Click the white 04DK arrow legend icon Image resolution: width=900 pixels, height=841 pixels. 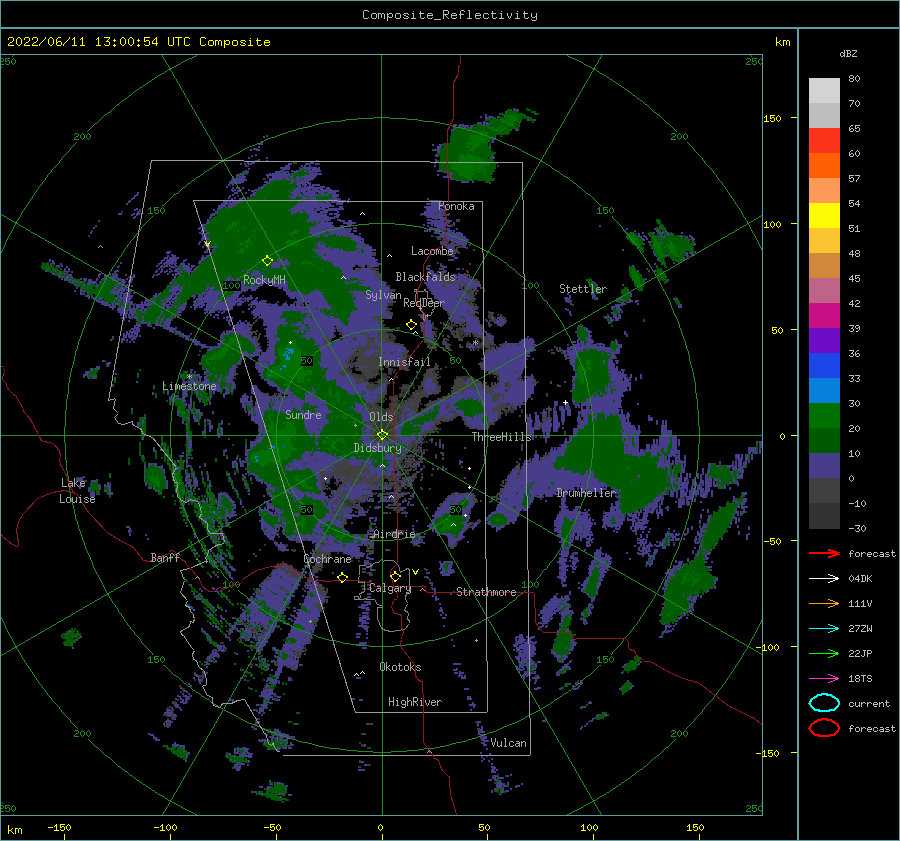pyautogui.click(x=824, y=578)
